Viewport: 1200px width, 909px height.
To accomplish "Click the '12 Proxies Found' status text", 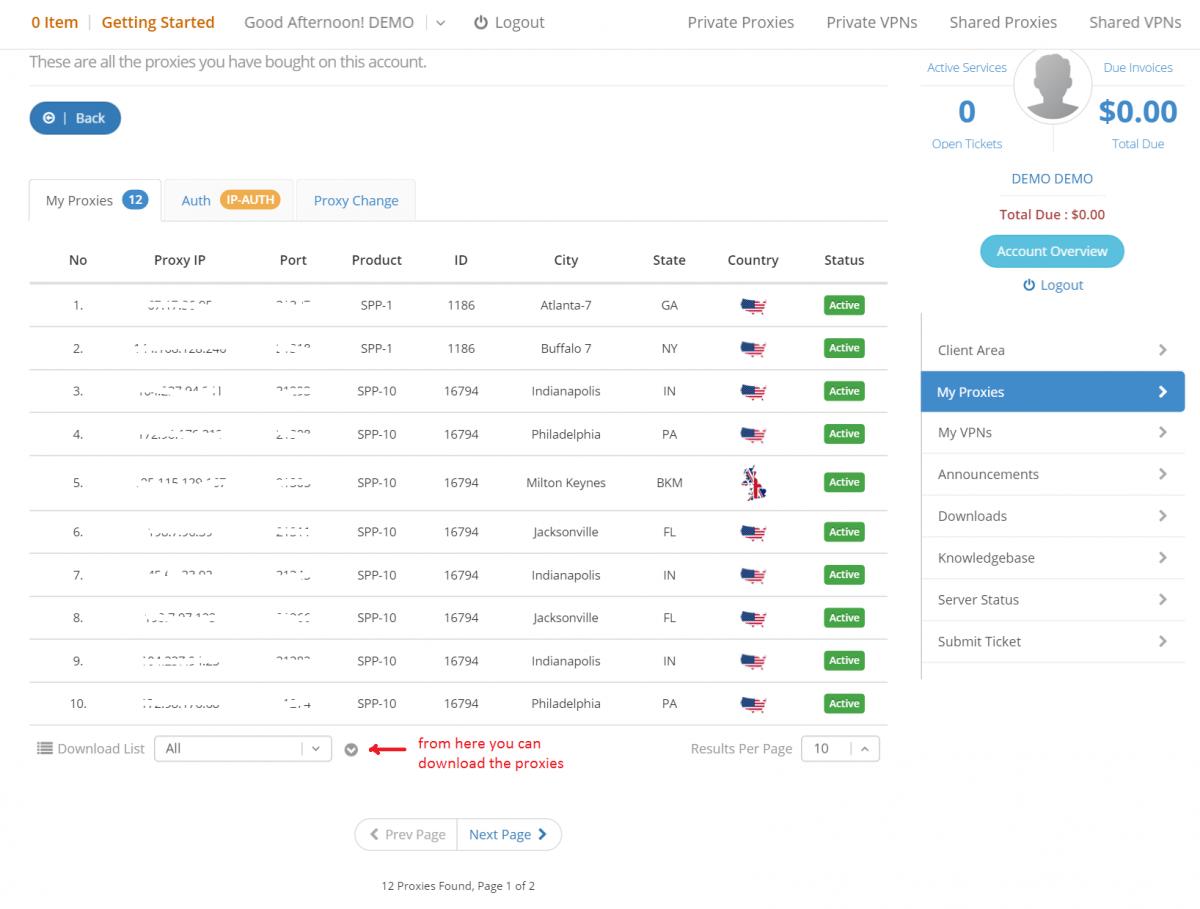I will (x=458, y=886).
